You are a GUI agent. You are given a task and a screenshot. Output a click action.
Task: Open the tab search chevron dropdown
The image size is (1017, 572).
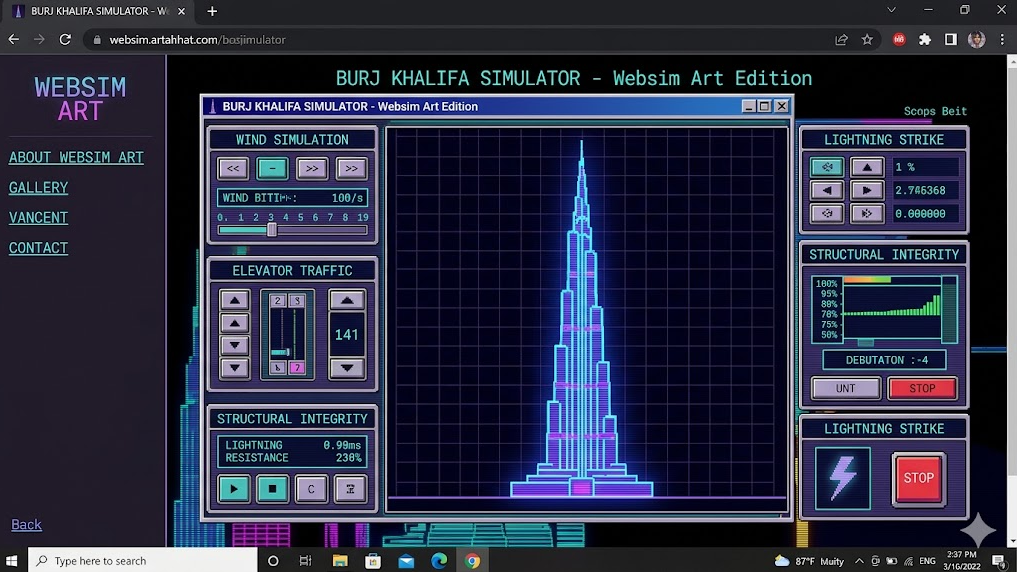click(892, 10)
